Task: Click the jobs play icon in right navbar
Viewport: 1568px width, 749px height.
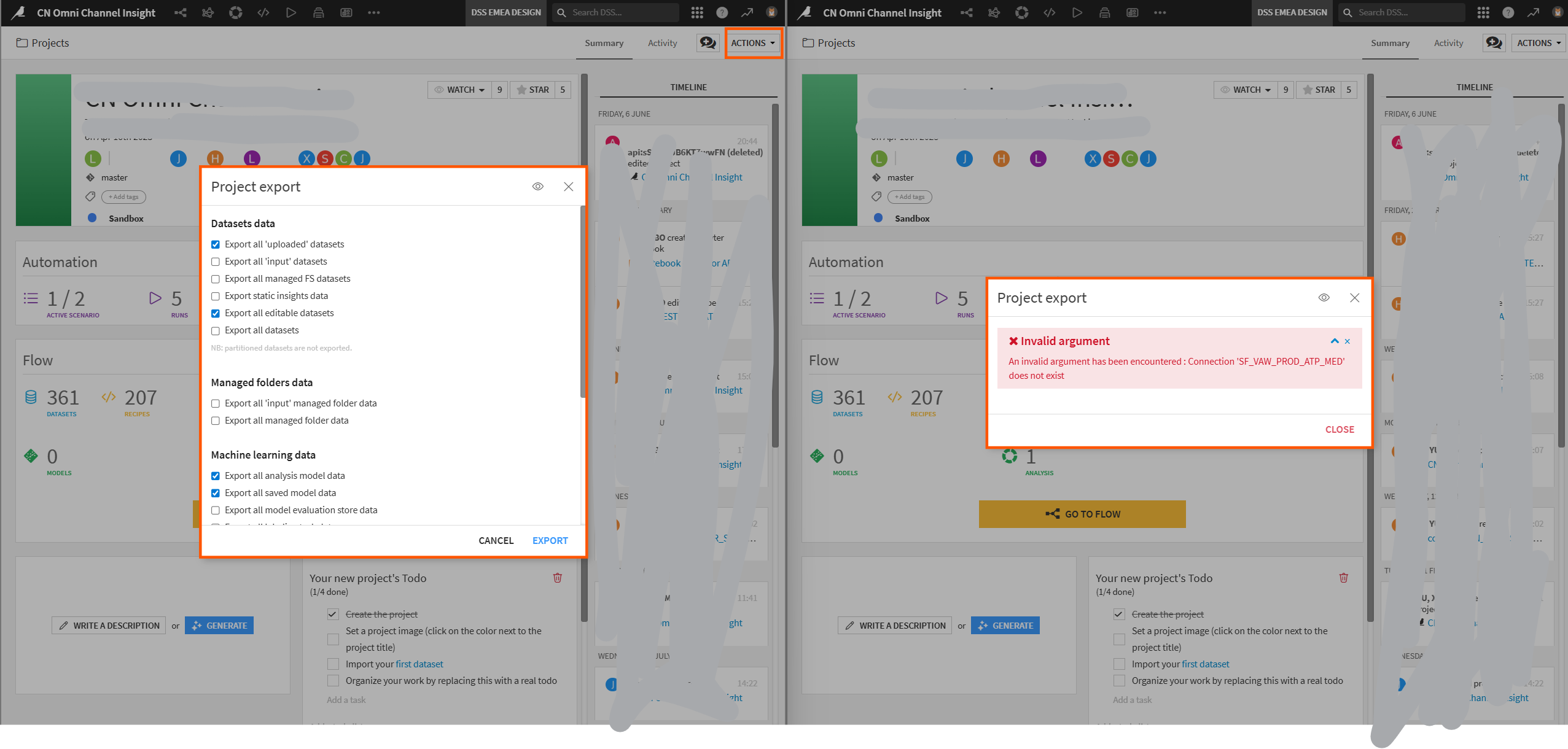Action: (x=1077, y=12)
